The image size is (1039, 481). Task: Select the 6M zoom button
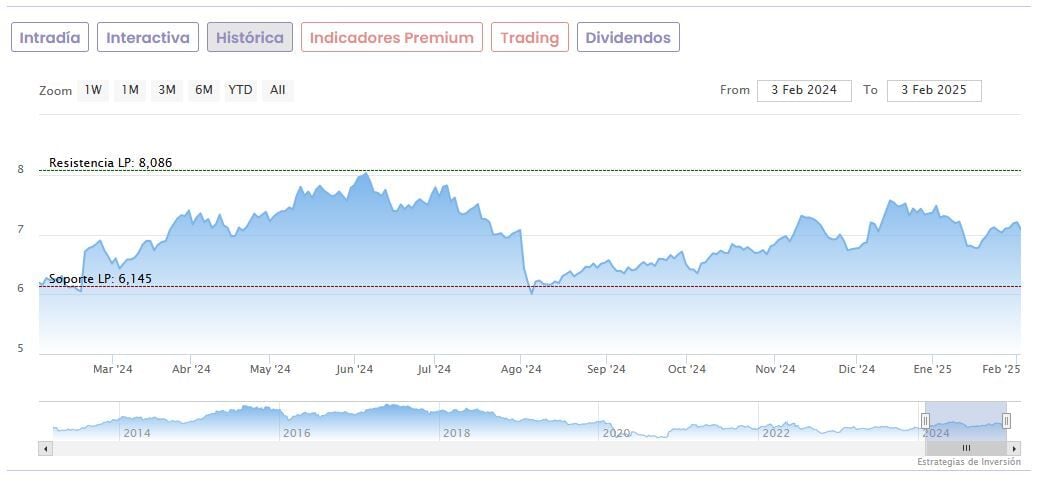click(x=204, y=90)
